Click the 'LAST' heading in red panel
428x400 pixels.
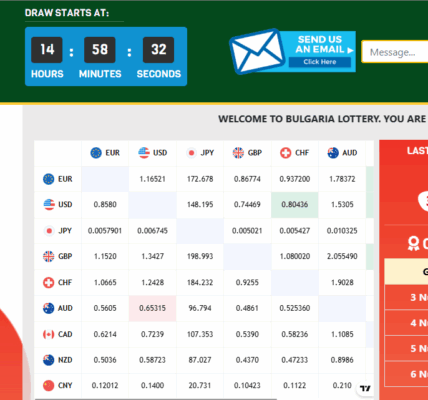[x=417, y=151]
